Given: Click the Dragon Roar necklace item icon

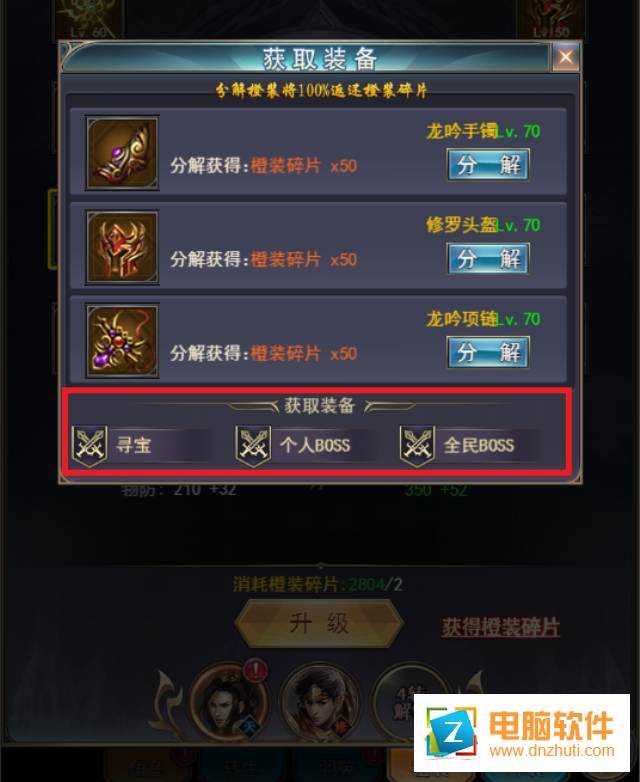Looking at the screenshot, I should (122, 341).
